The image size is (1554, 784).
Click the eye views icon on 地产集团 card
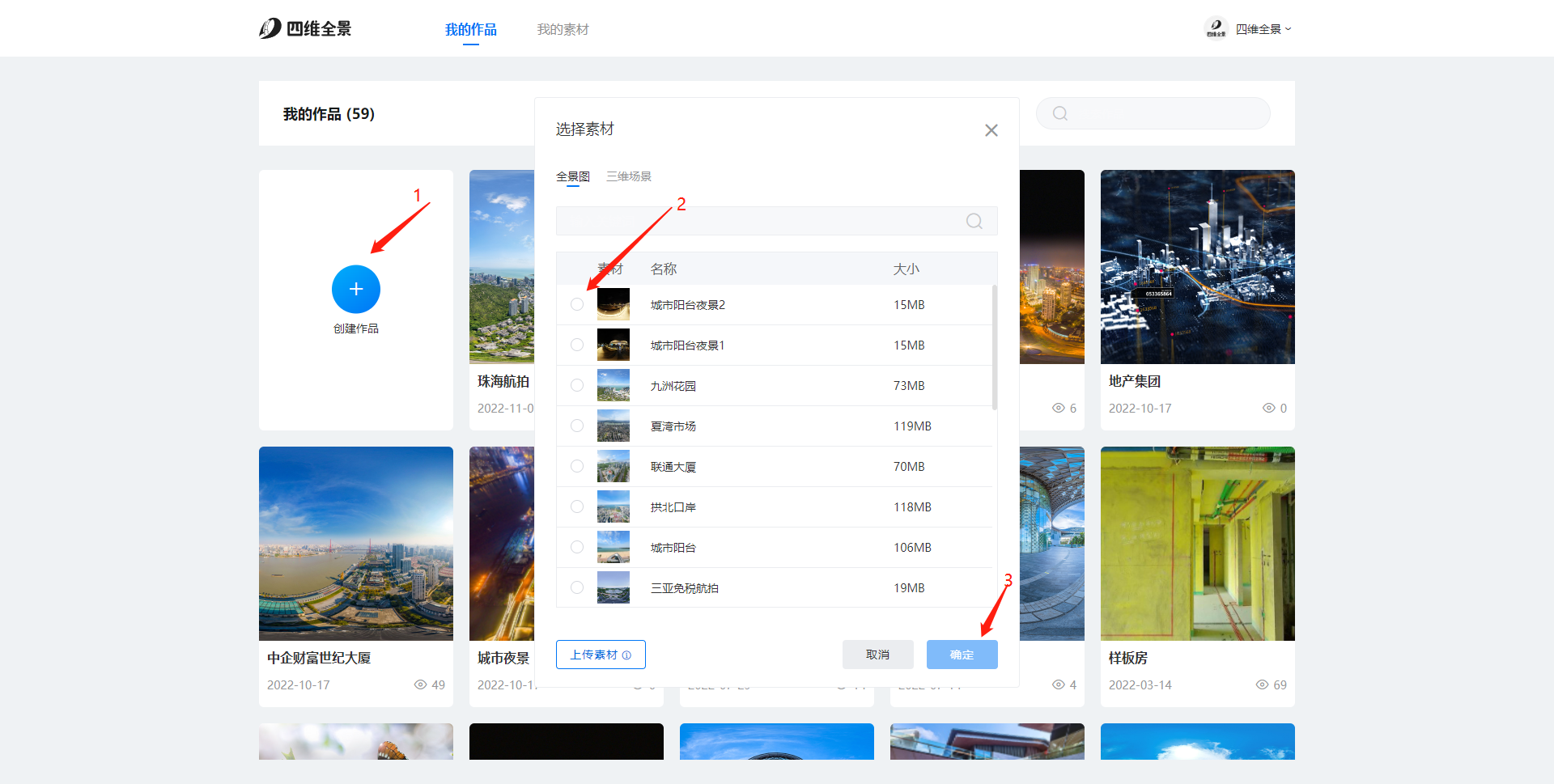click(1268, 408)
